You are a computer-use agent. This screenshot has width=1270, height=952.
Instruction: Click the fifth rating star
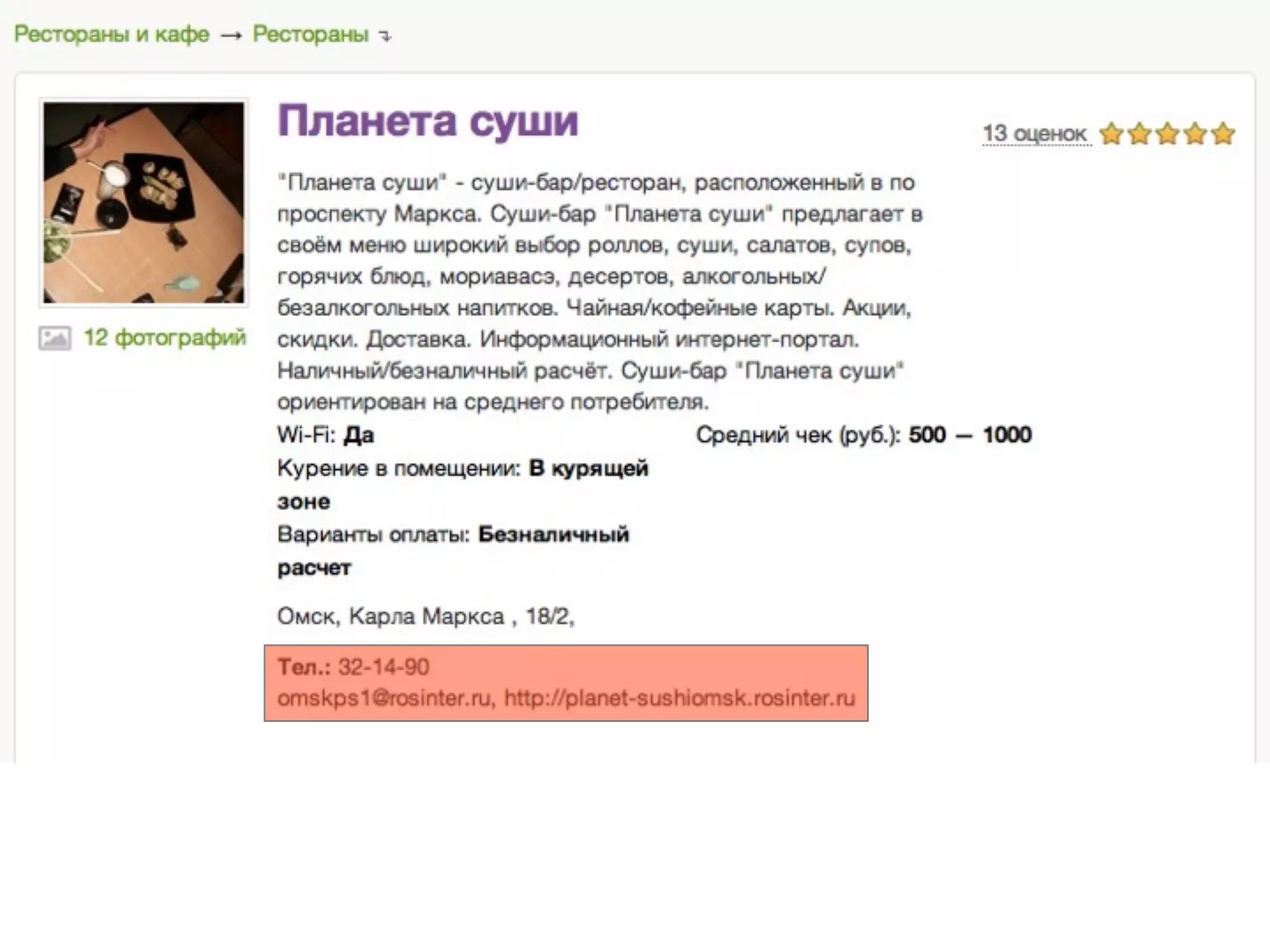tap(1223, 134)
